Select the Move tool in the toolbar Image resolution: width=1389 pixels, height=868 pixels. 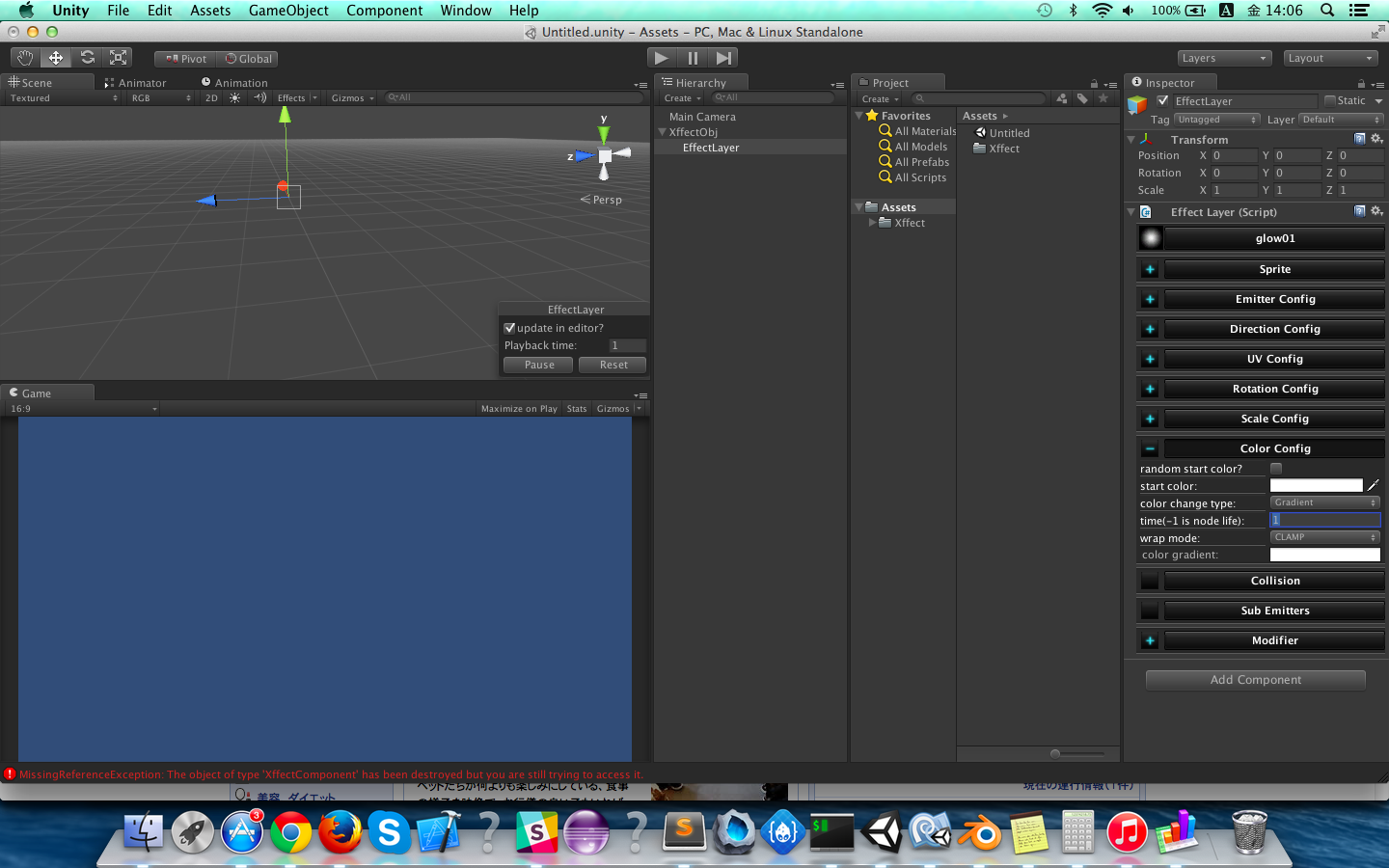56,58
